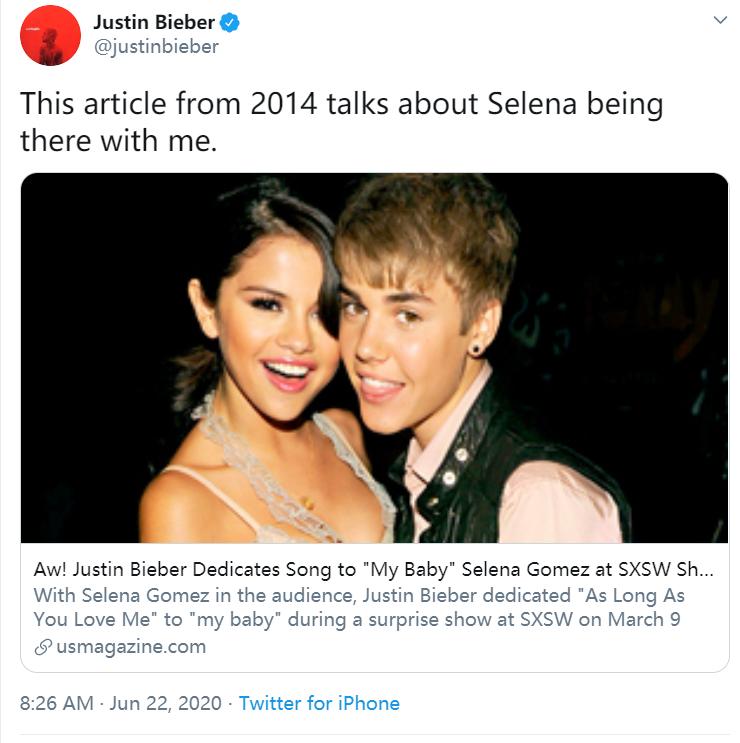Click the truncated "Sh..." headline ending
This screenshot has height=743, width=740.
click(x=698, y=569)
